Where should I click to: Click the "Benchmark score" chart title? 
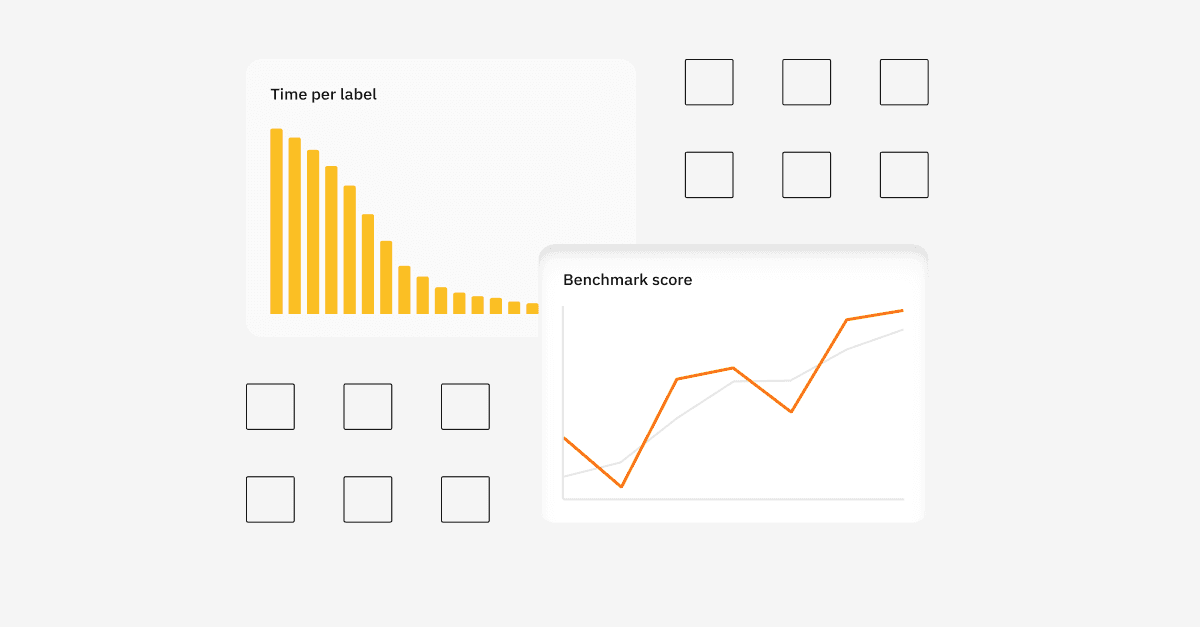[627, 280]
